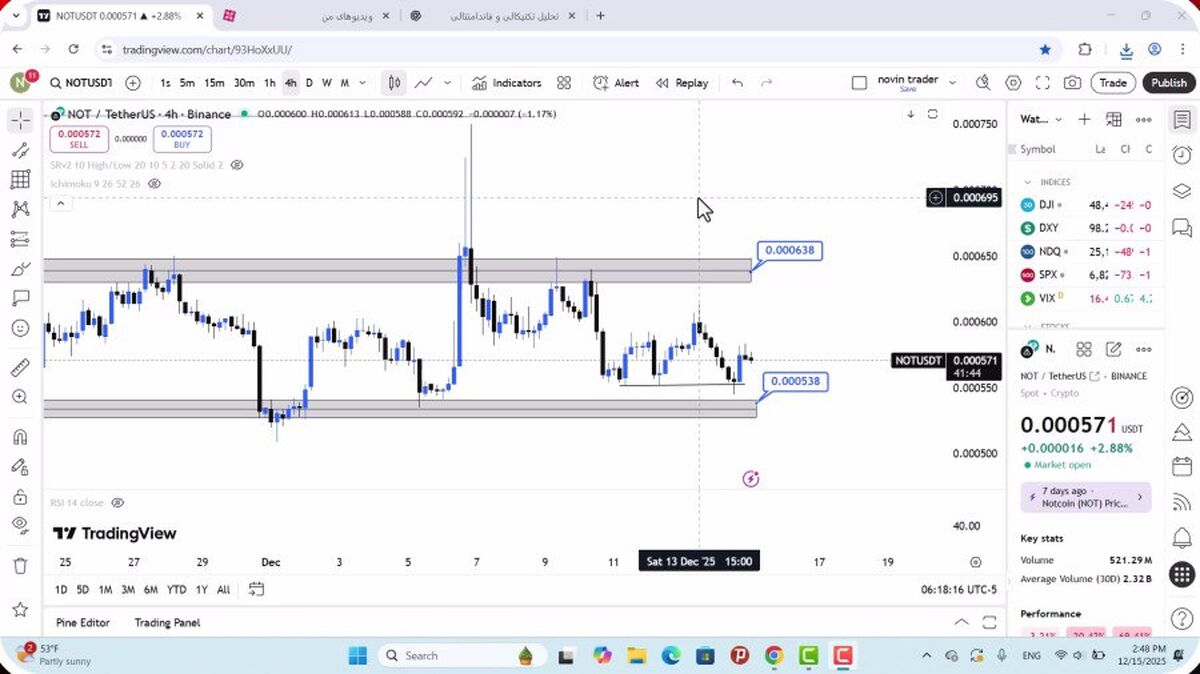Activate the zoom in tool
This screenshot has height=674, width=1200.
(20, 397)
